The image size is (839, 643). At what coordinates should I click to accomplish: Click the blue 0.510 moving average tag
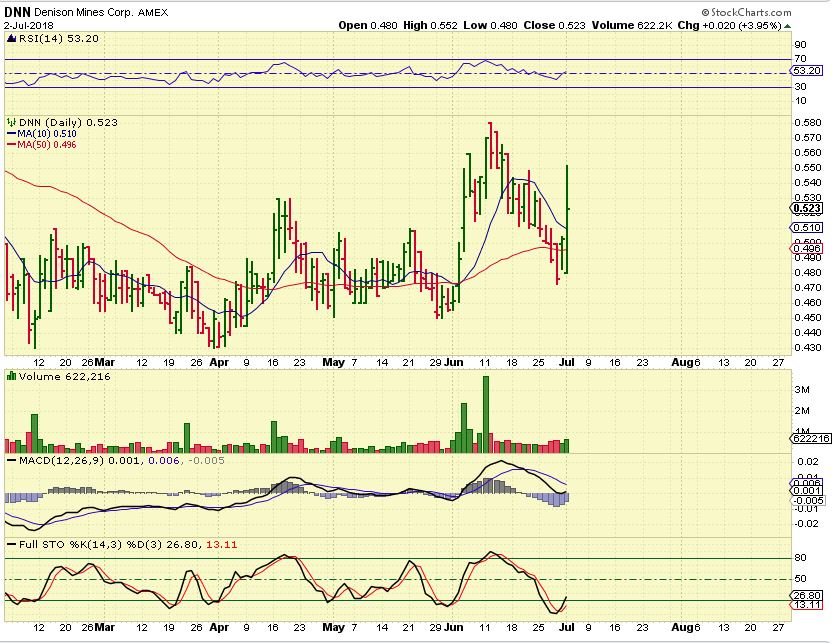[x=806, y=228]
